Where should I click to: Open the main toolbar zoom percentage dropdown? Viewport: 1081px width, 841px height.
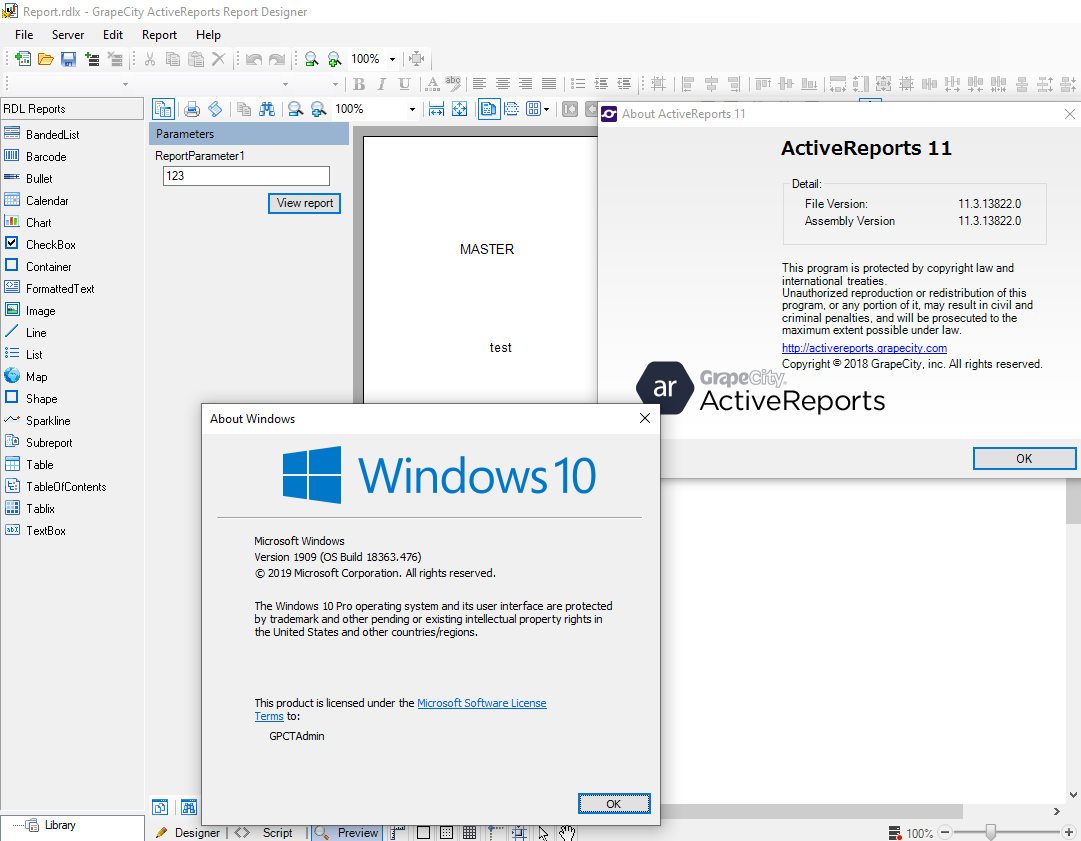pos(392,59)
